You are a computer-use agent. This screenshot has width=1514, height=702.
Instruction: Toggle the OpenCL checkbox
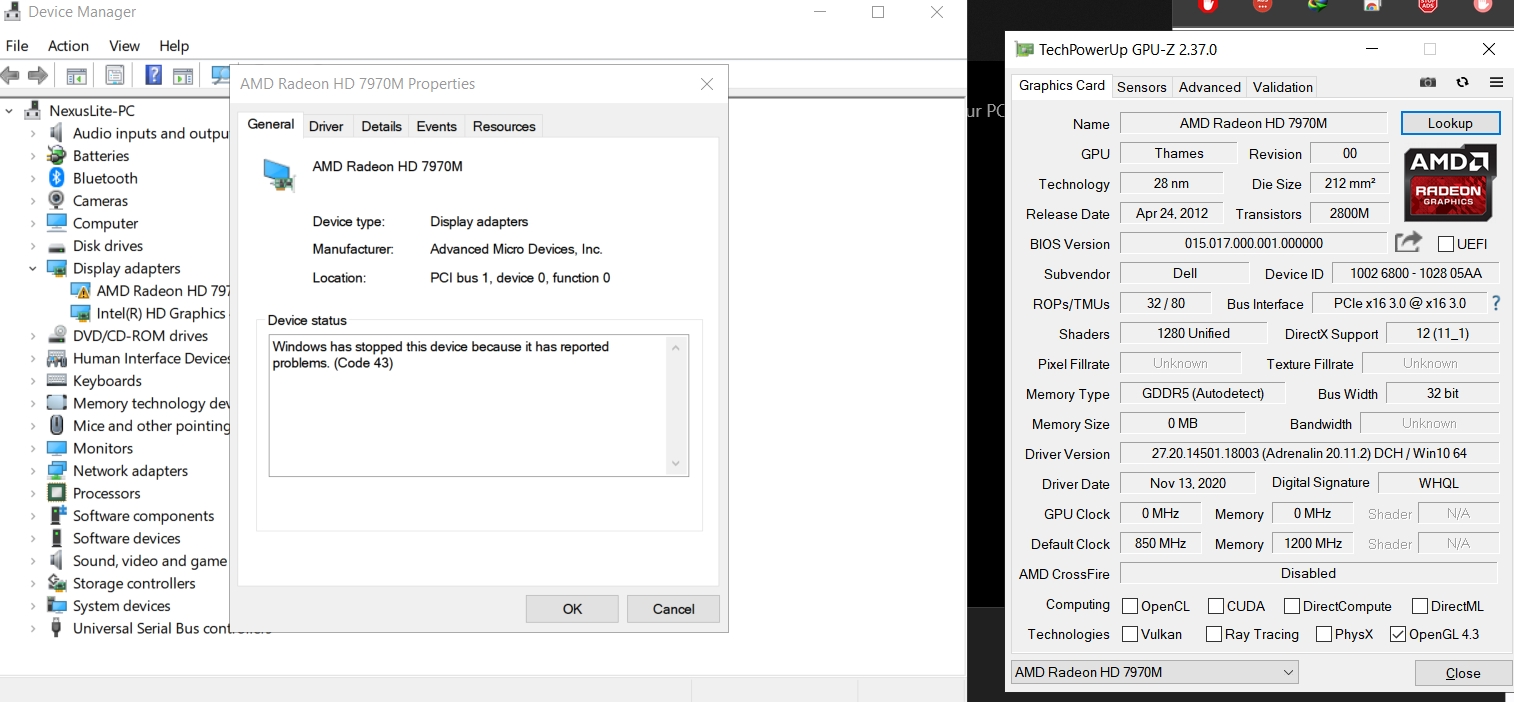click(x=1130, y=606)
